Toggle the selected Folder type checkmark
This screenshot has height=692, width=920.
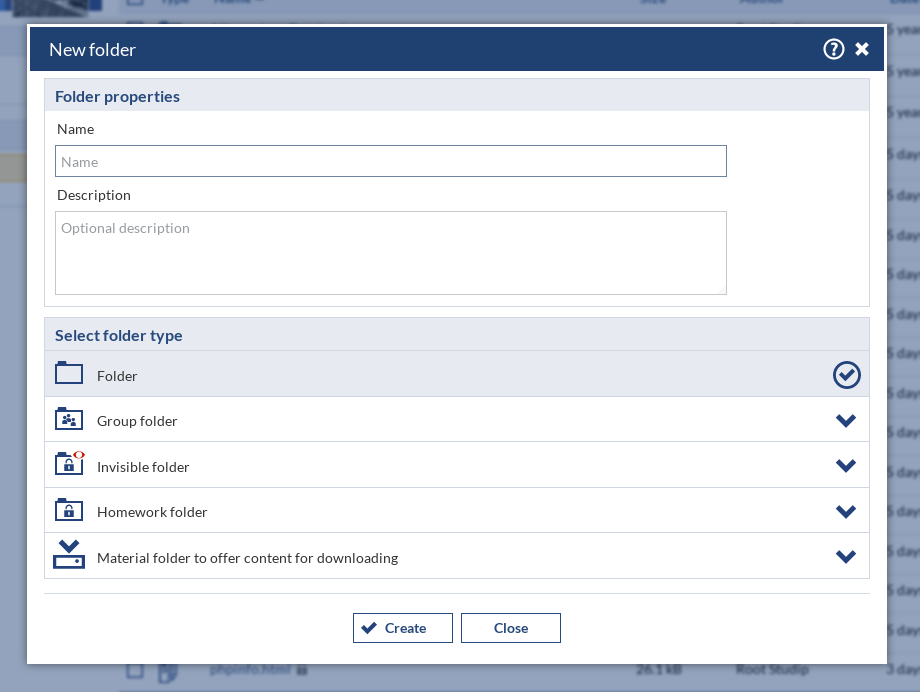tap(846, 375)
